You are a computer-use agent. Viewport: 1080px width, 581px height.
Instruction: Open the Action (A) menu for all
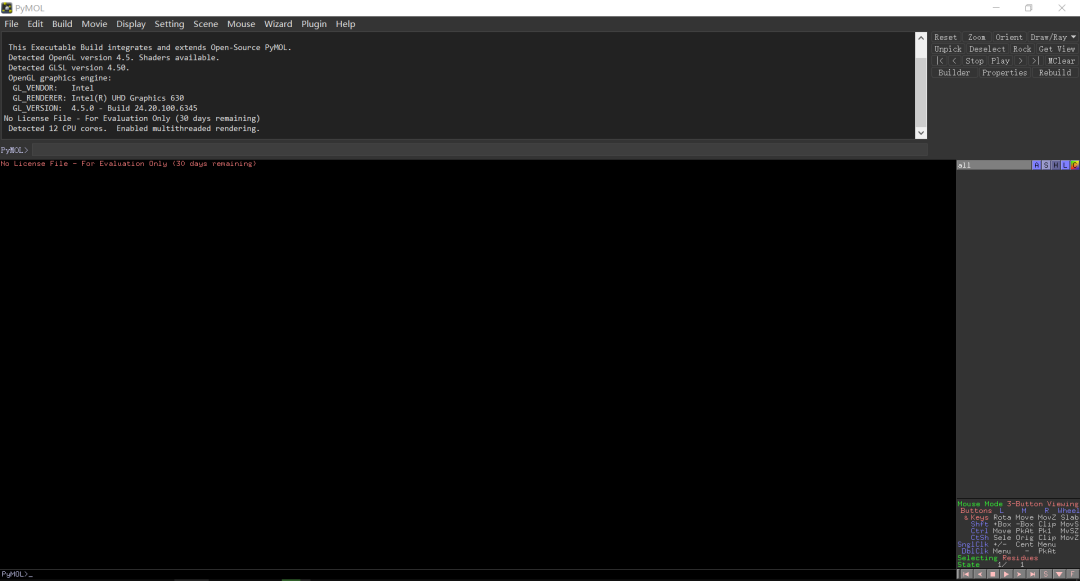[x=1036, y=165]
